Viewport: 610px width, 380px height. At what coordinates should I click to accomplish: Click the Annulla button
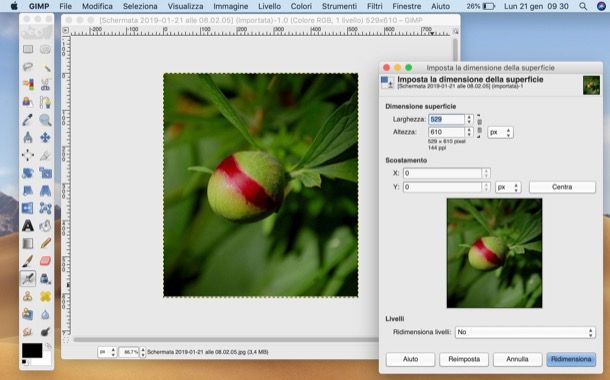(x=517, y=359)
